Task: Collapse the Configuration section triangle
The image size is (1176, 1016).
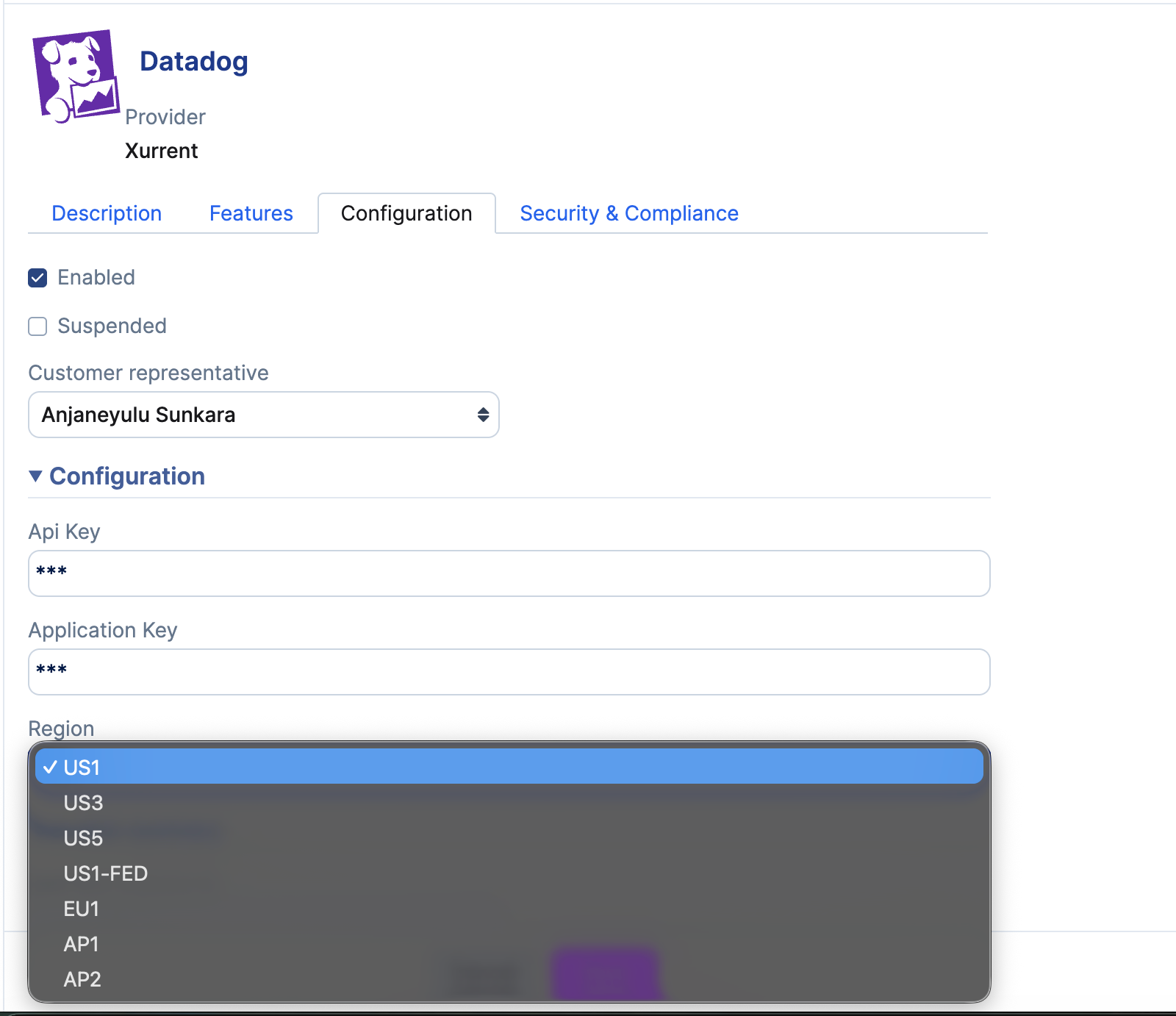Action: (35, 476)
